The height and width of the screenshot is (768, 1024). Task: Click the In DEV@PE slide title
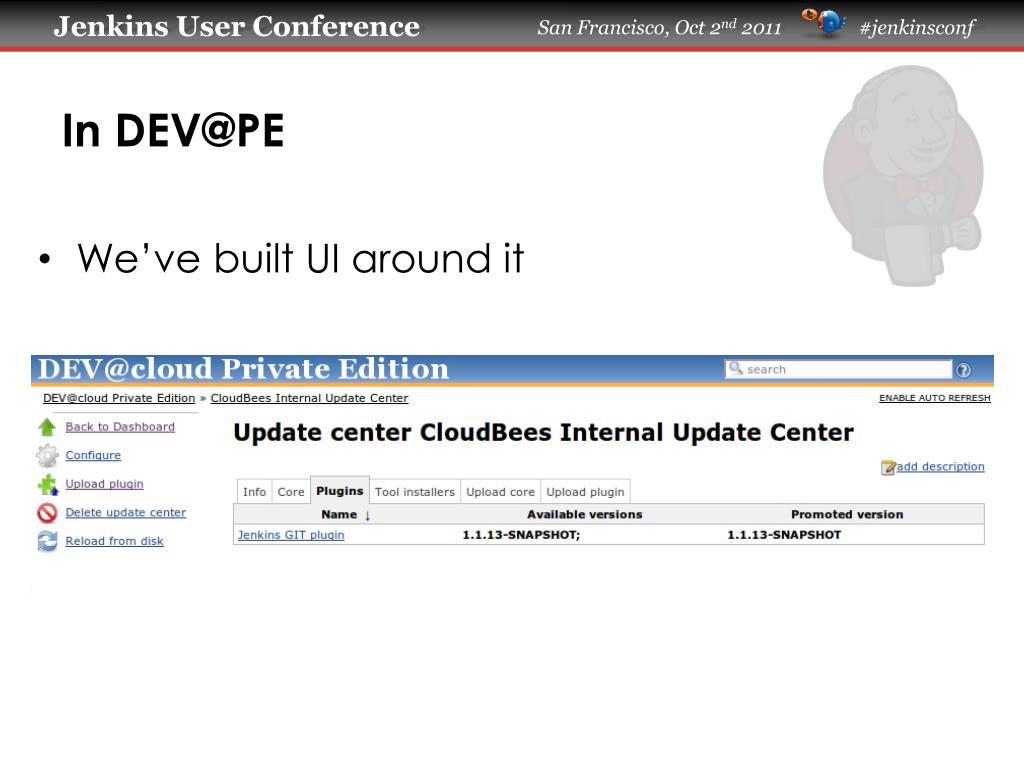pos(173,131)
